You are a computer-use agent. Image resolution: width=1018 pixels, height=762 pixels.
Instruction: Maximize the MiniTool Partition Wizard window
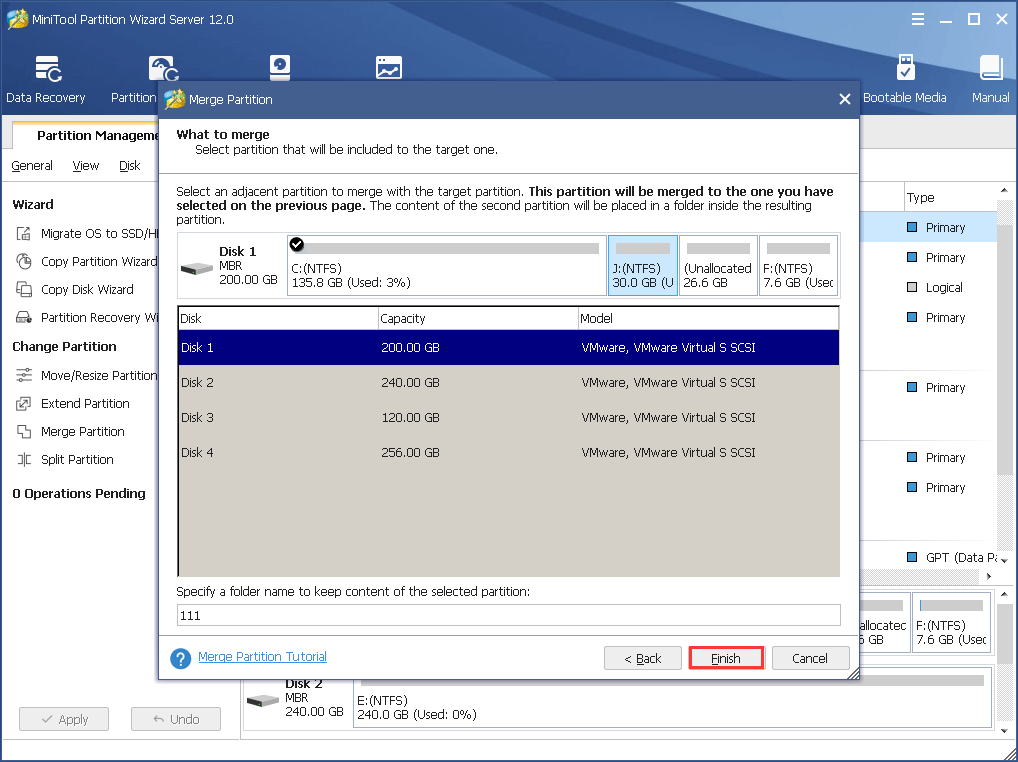click(974, 19)
